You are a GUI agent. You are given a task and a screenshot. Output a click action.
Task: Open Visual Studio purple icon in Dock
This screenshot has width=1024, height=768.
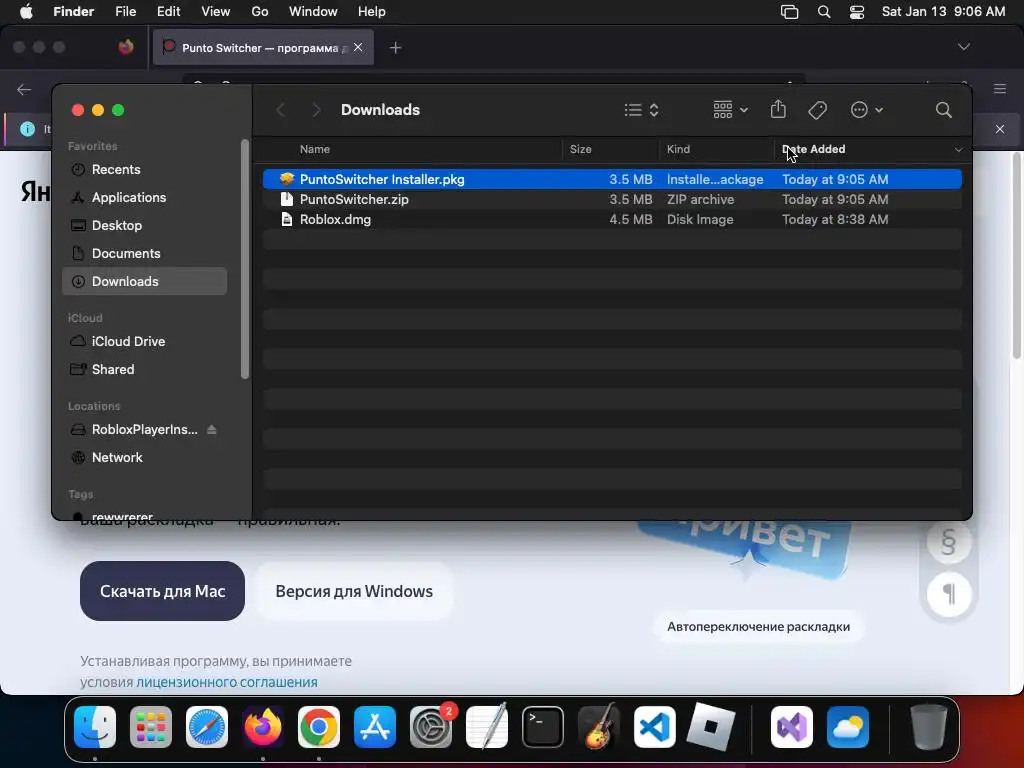[792, 727]
